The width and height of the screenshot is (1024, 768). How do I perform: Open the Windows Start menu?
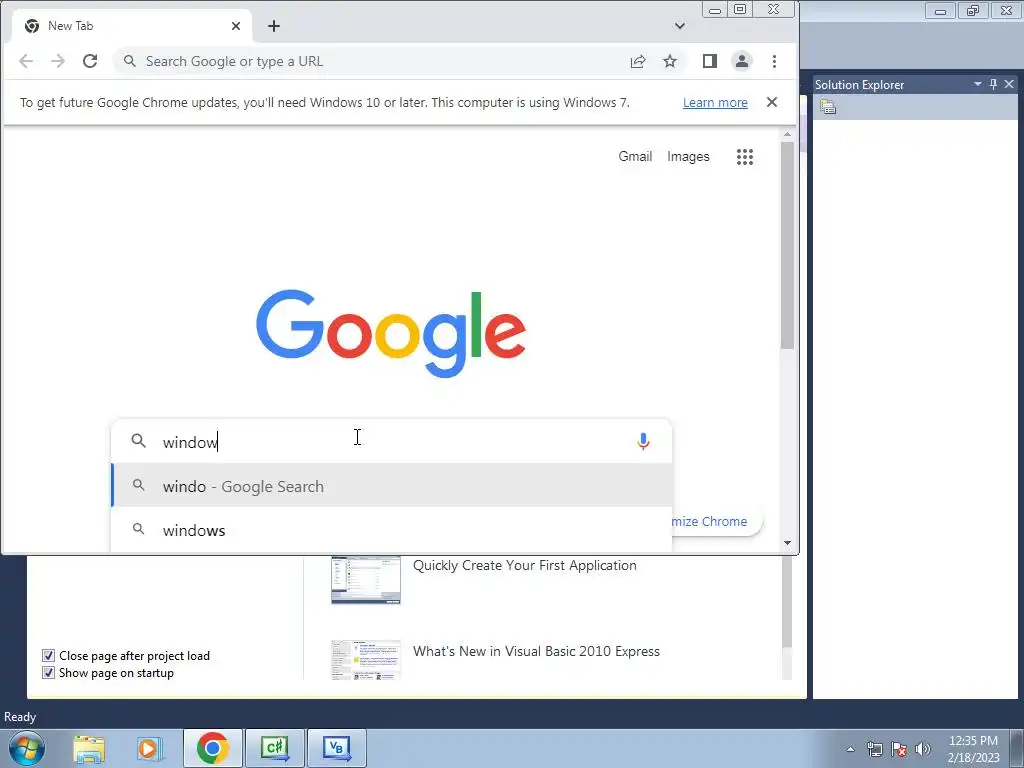tap(27, 748)
